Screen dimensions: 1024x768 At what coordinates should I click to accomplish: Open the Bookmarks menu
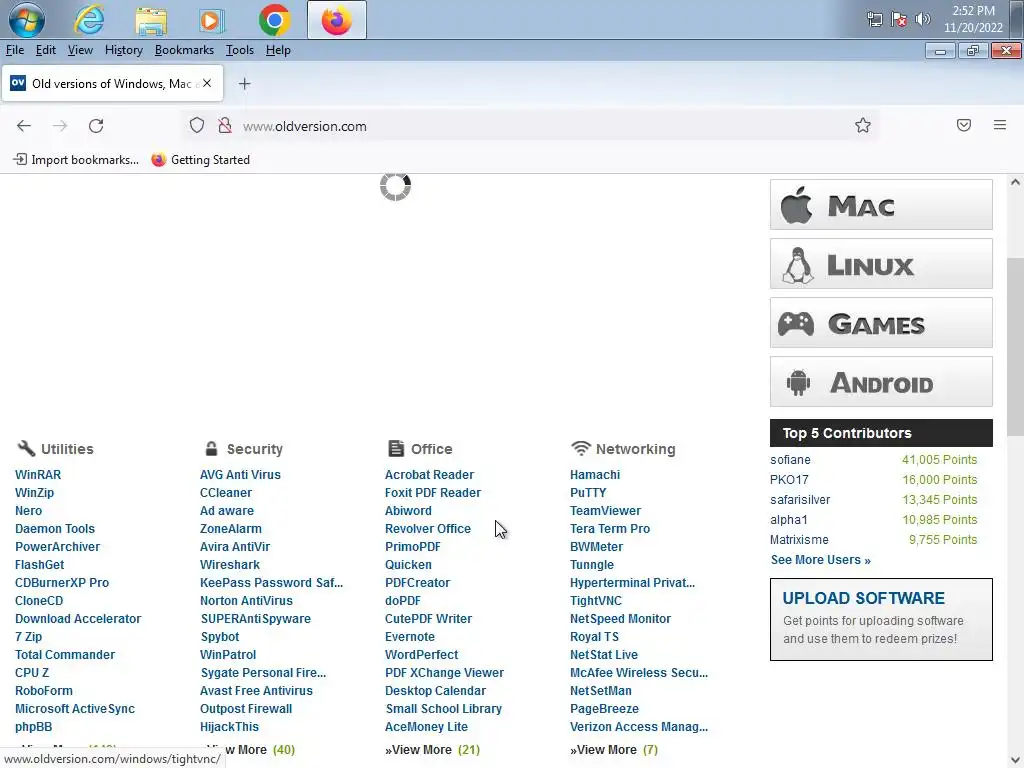[x=184, y=50]
